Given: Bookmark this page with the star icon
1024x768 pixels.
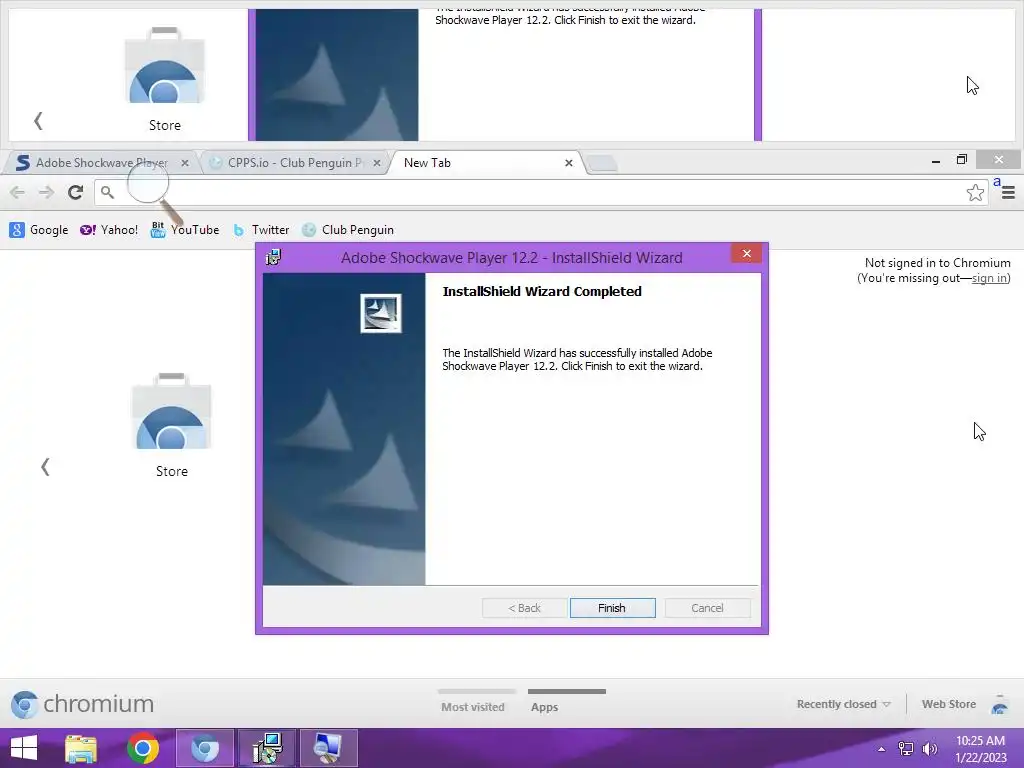Looking at the screenshot, I should pos(975,193).
